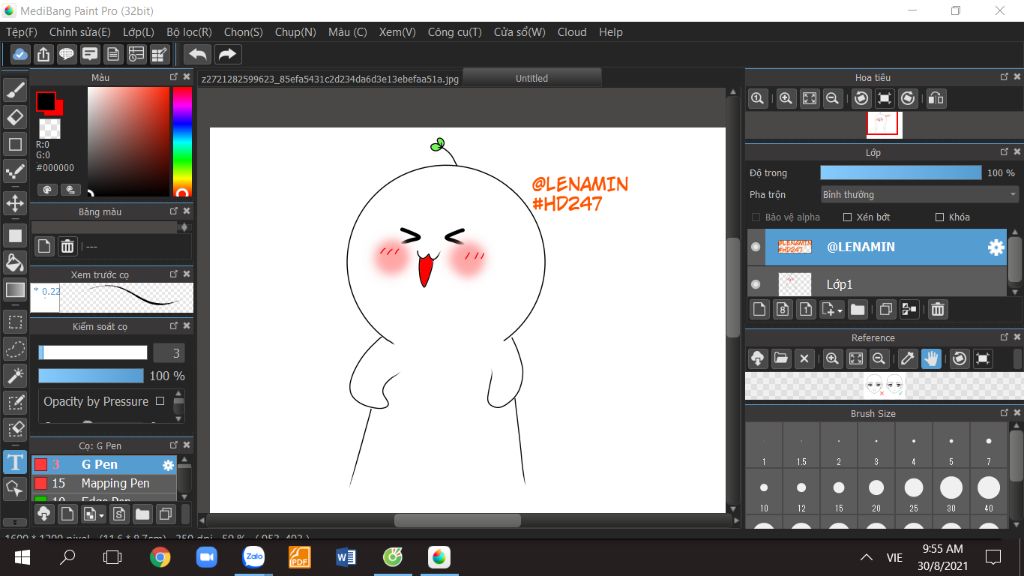Hide the @LENAMIN layer visibility
Image resolution: width=1024 pixels, height=576 pixels.
756,247
